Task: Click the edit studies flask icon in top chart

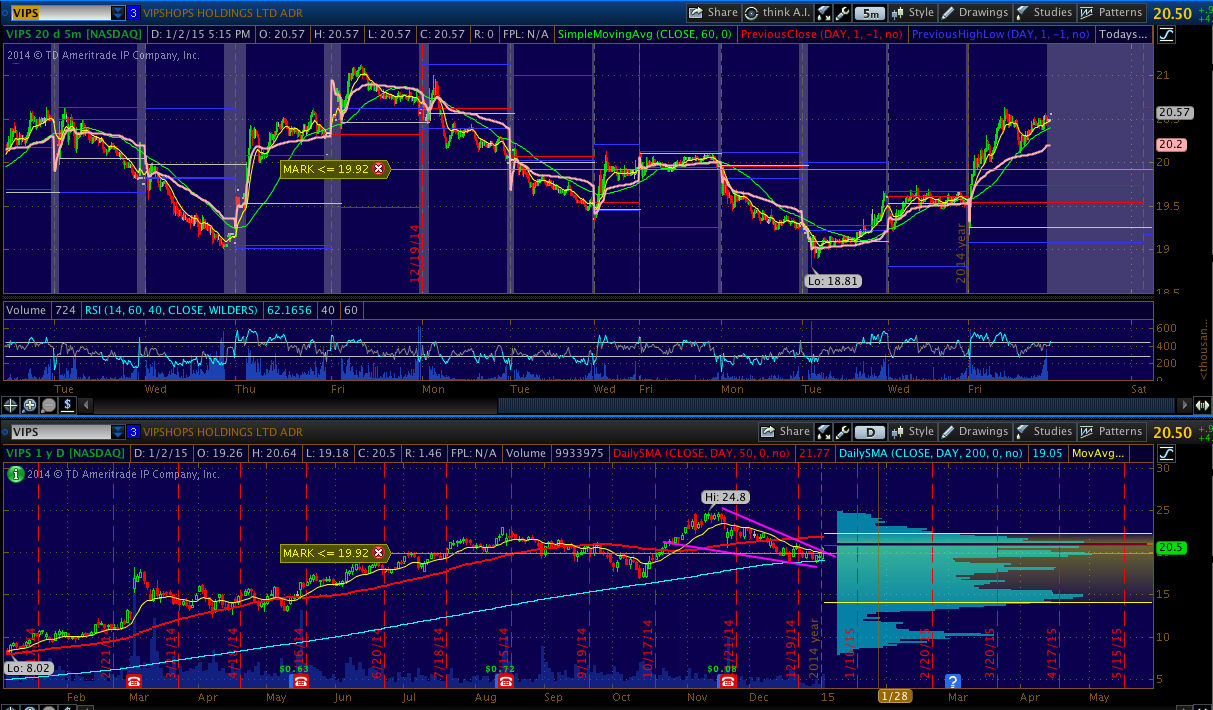Action: [824, 13]
